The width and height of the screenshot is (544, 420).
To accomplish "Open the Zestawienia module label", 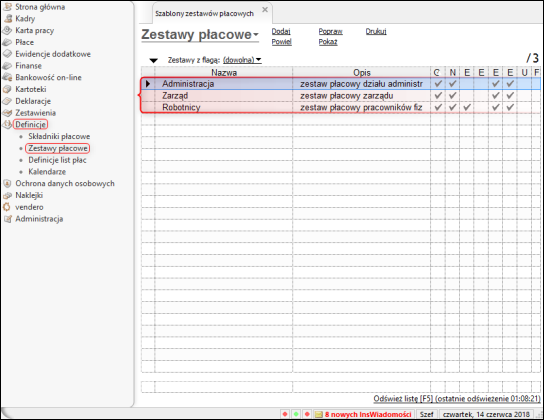I will pos(35,113).
